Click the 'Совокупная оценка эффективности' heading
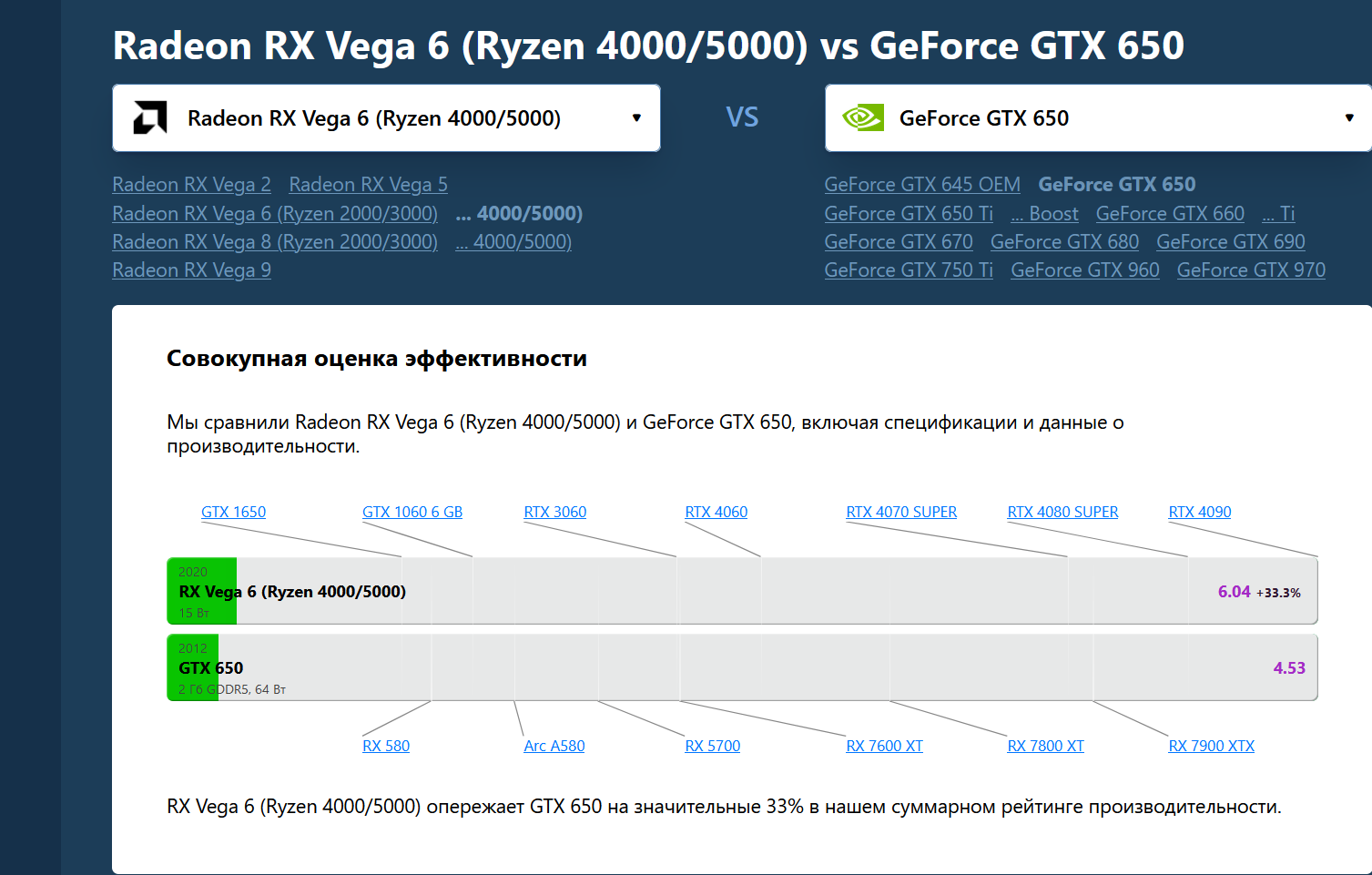1372x875 pixels. [377, 359]
